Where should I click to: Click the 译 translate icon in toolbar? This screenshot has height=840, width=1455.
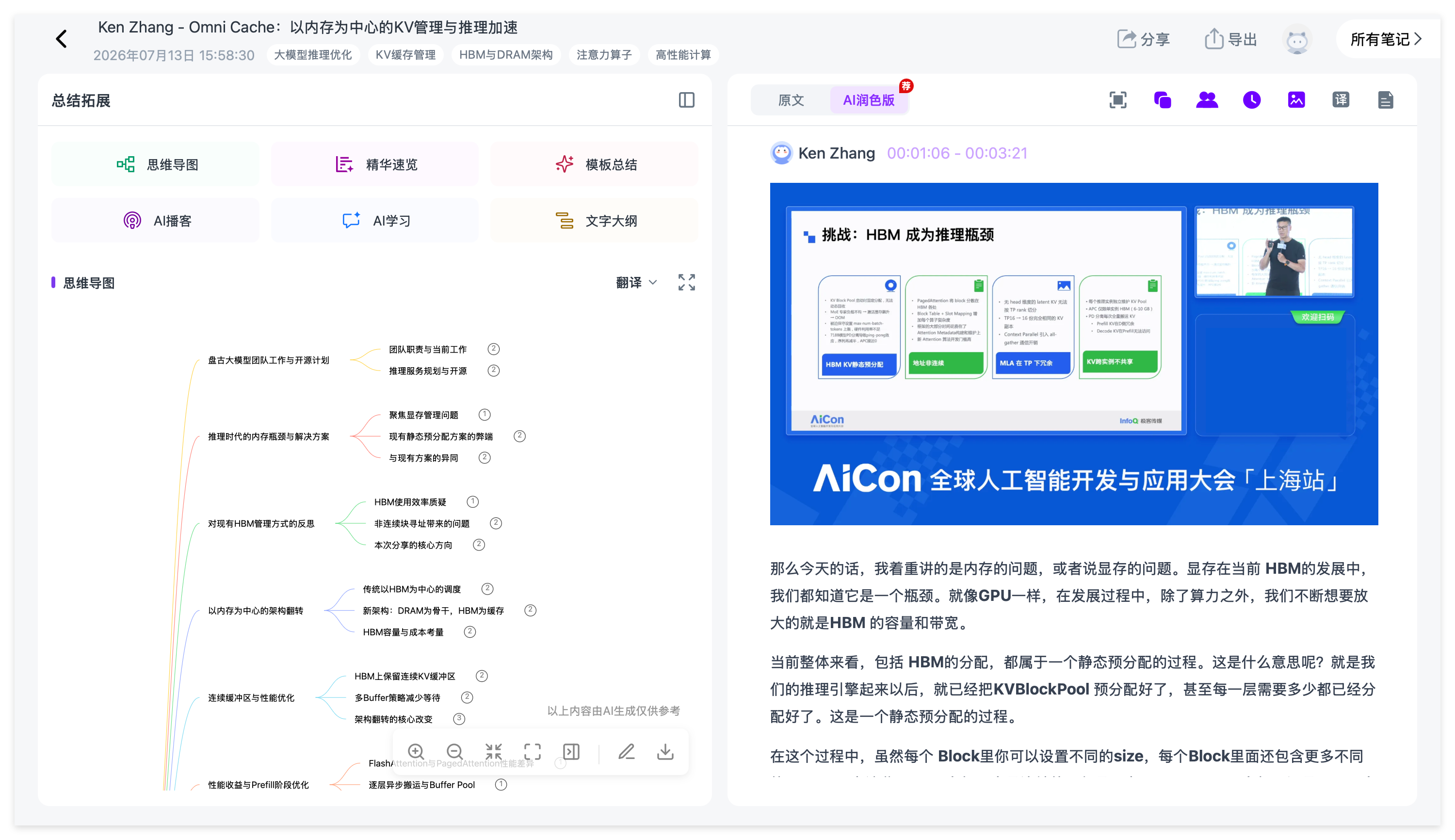click(x=1340, y=100)
